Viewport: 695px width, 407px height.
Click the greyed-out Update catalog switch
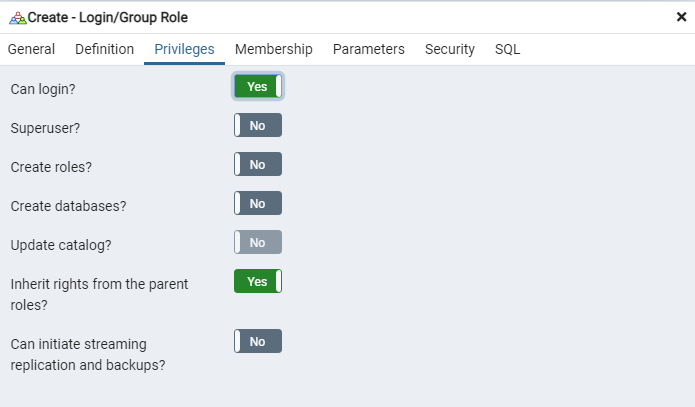[x=258, y=243]
